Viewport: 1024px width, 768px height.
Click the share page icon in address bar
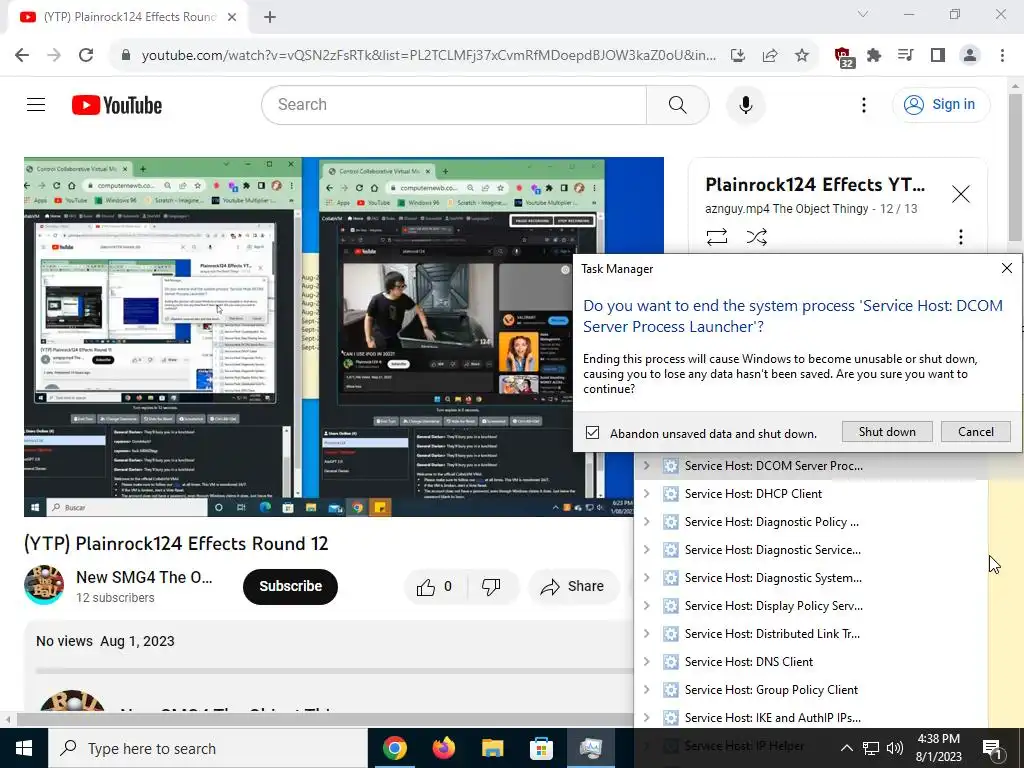tap(770, 56)
